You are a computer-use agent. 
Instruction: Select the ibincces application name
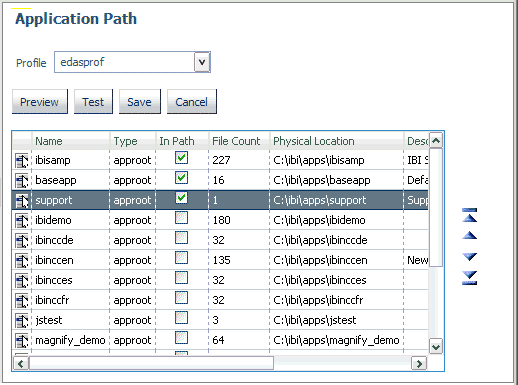pyautogui.click(x=54, y=280)
